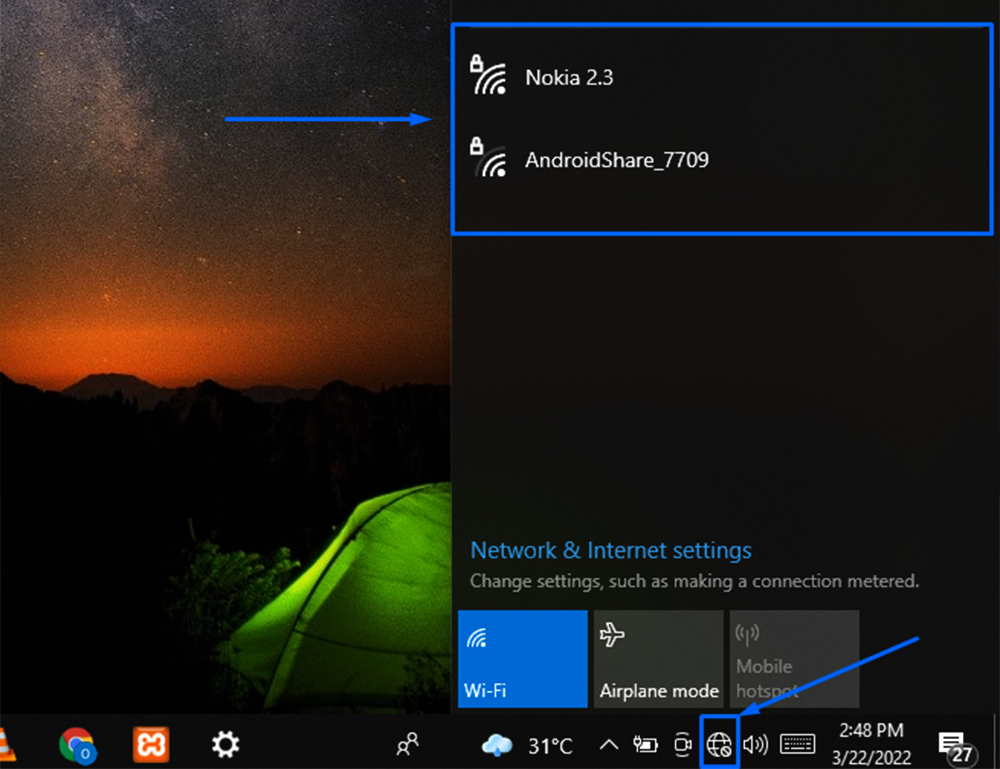Viewport: 1000px width, 769px height.
Task: Open Chrome from the taskbar
Action: [77, 744]
